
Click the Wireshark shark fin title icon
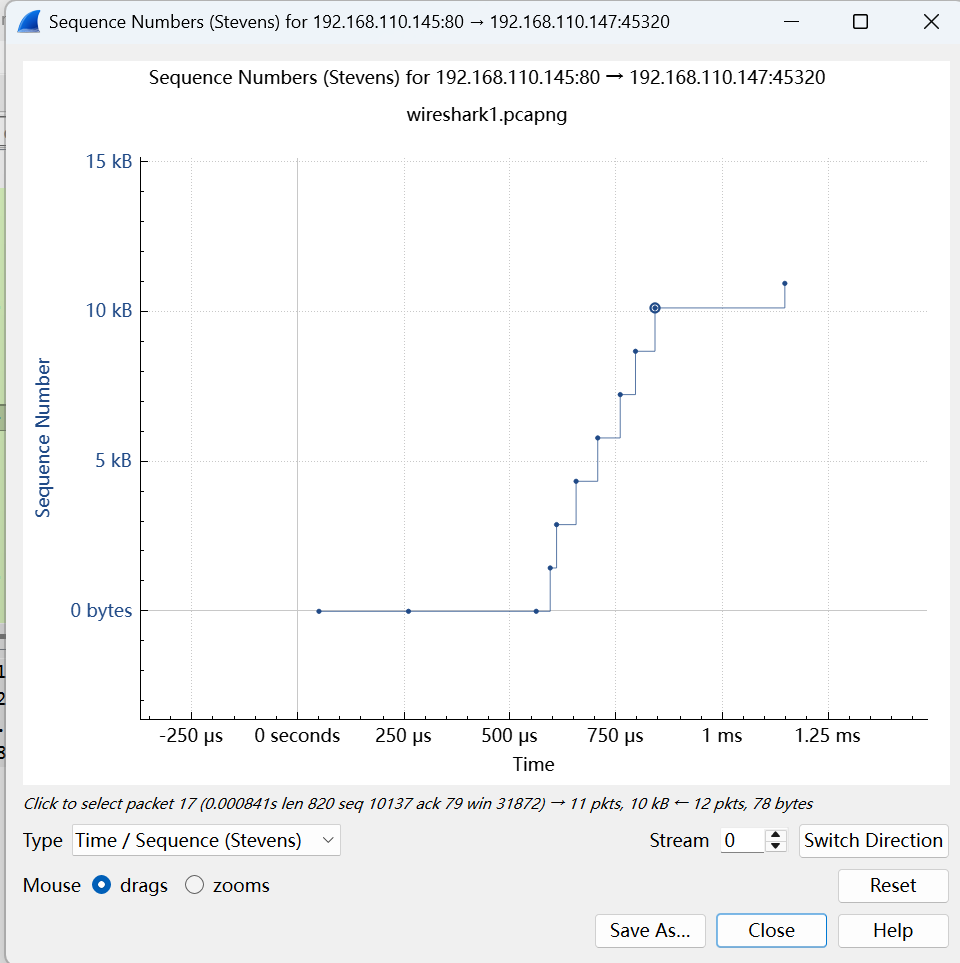(28, 22)
